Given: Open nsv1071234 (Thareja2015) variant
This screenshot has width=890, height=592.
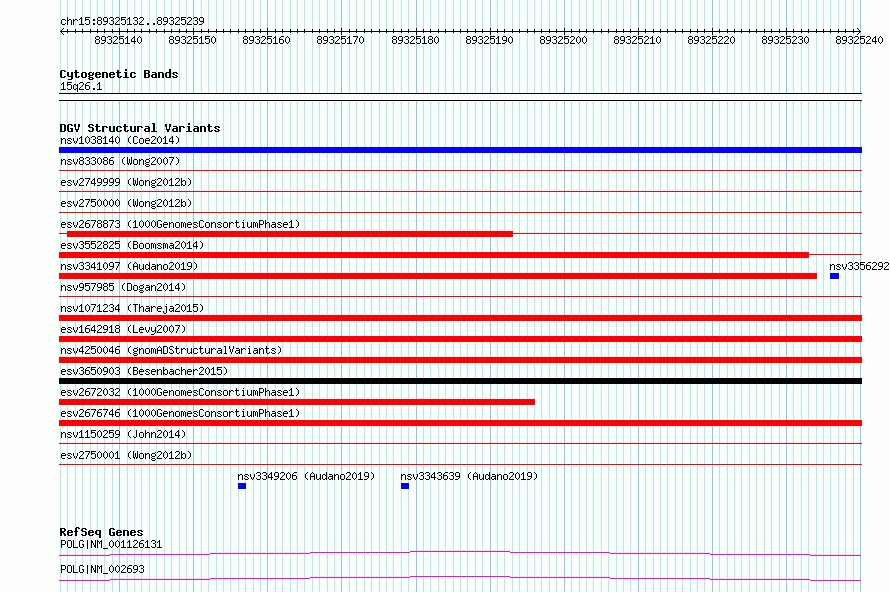Looking at the screenshot, I should pyautogui.click(x=132, y=308).
